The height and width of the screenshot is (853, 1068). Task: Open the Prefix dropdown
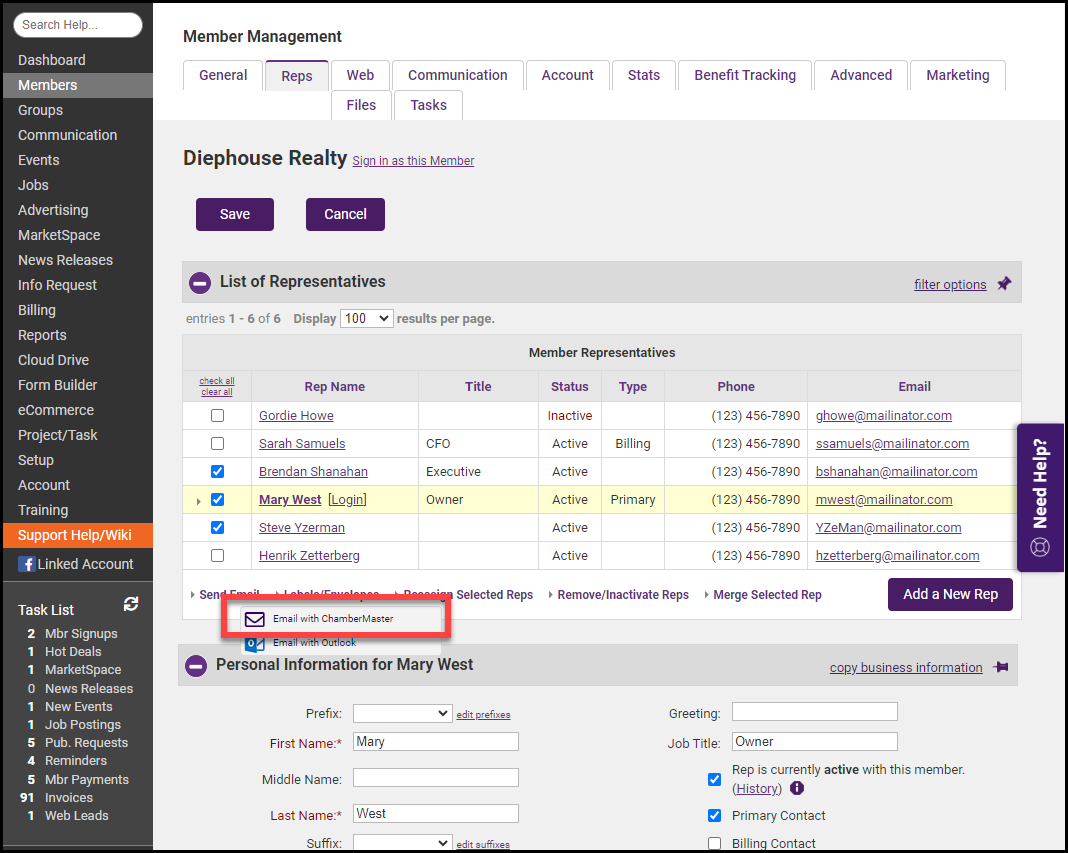(x=402, y=713)
